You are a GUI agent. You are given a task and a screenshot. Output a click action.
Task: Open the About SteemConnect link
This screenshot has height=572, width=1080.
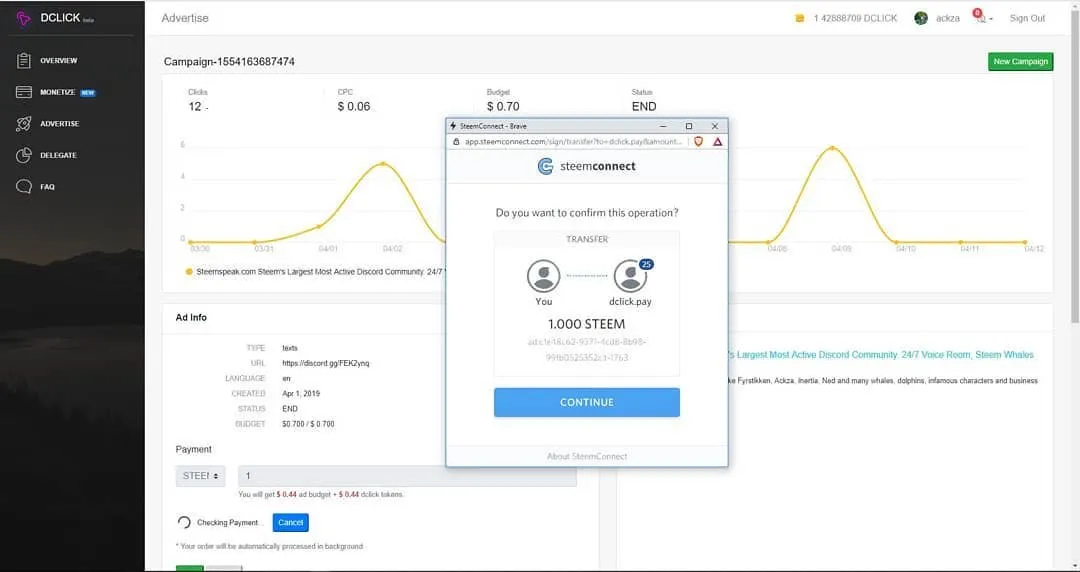pyautogui.click(x=587, y=456)
